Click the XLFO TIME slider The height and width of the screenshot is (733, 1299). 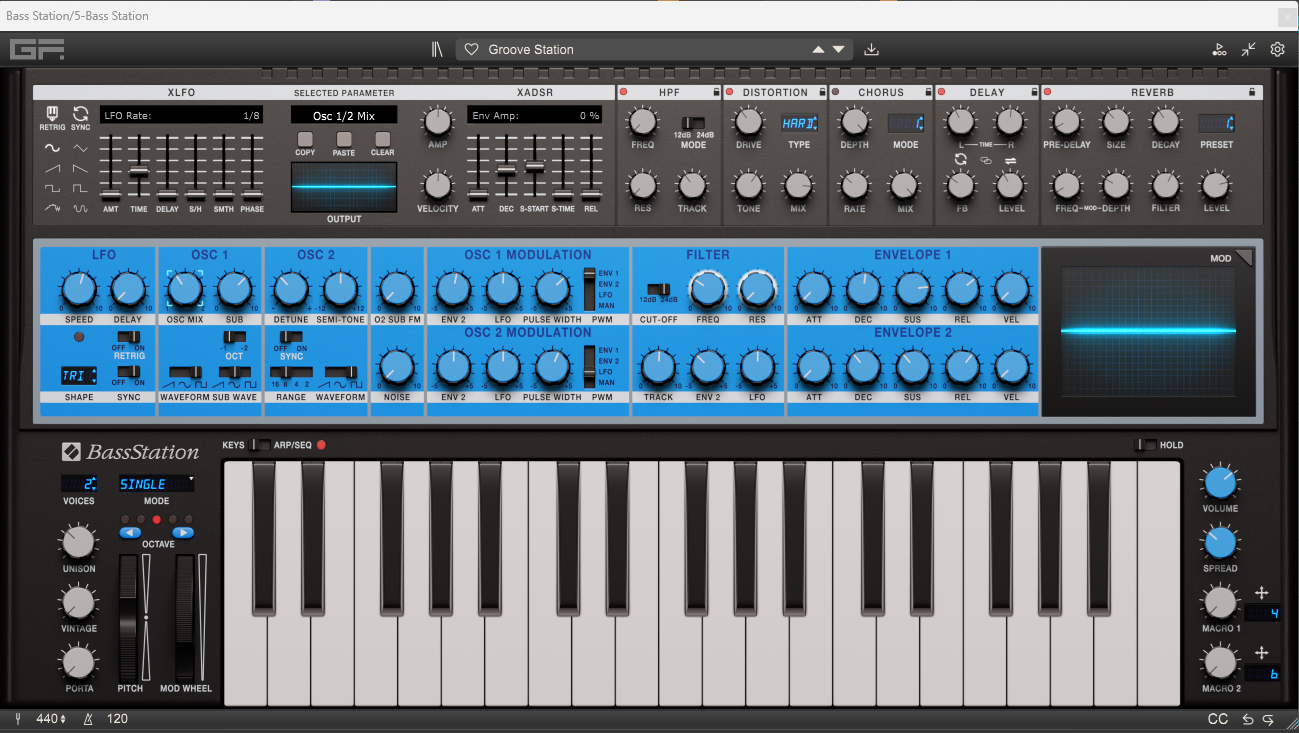[138, 173]
